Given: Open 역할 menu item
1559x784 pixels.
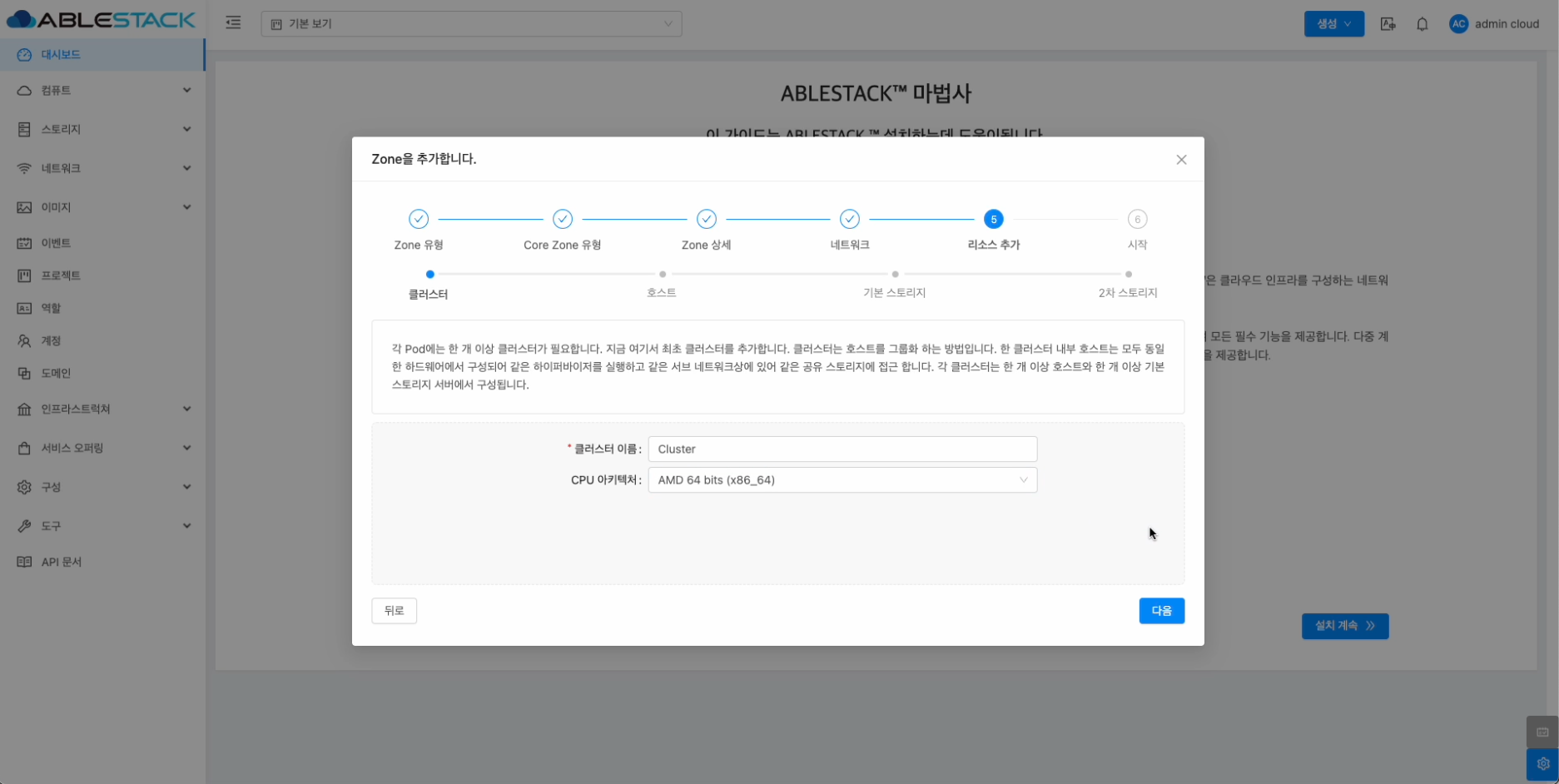Looking at the screenshot, I should [x=102, y=309].
